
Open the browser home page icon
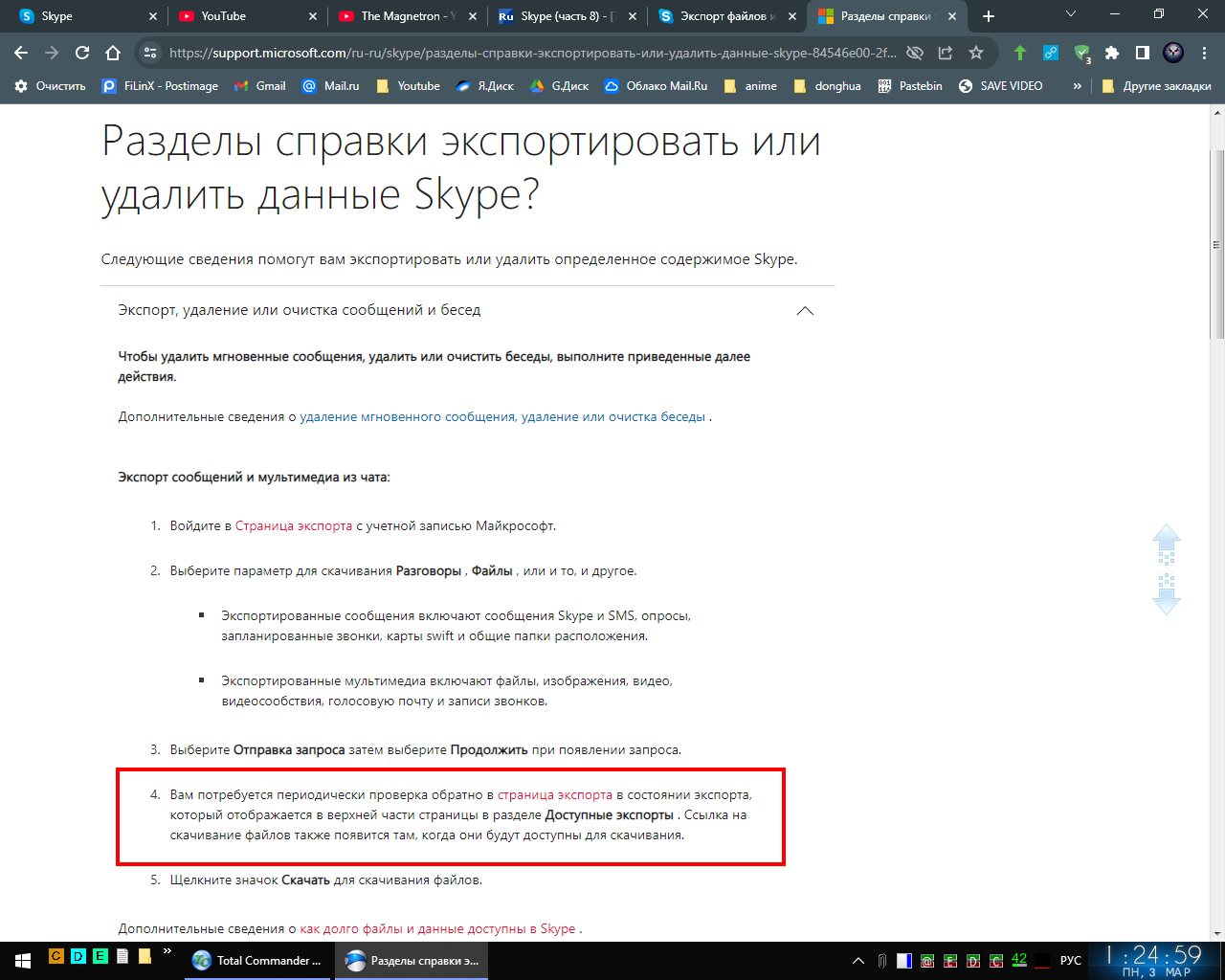click(113, 54)
